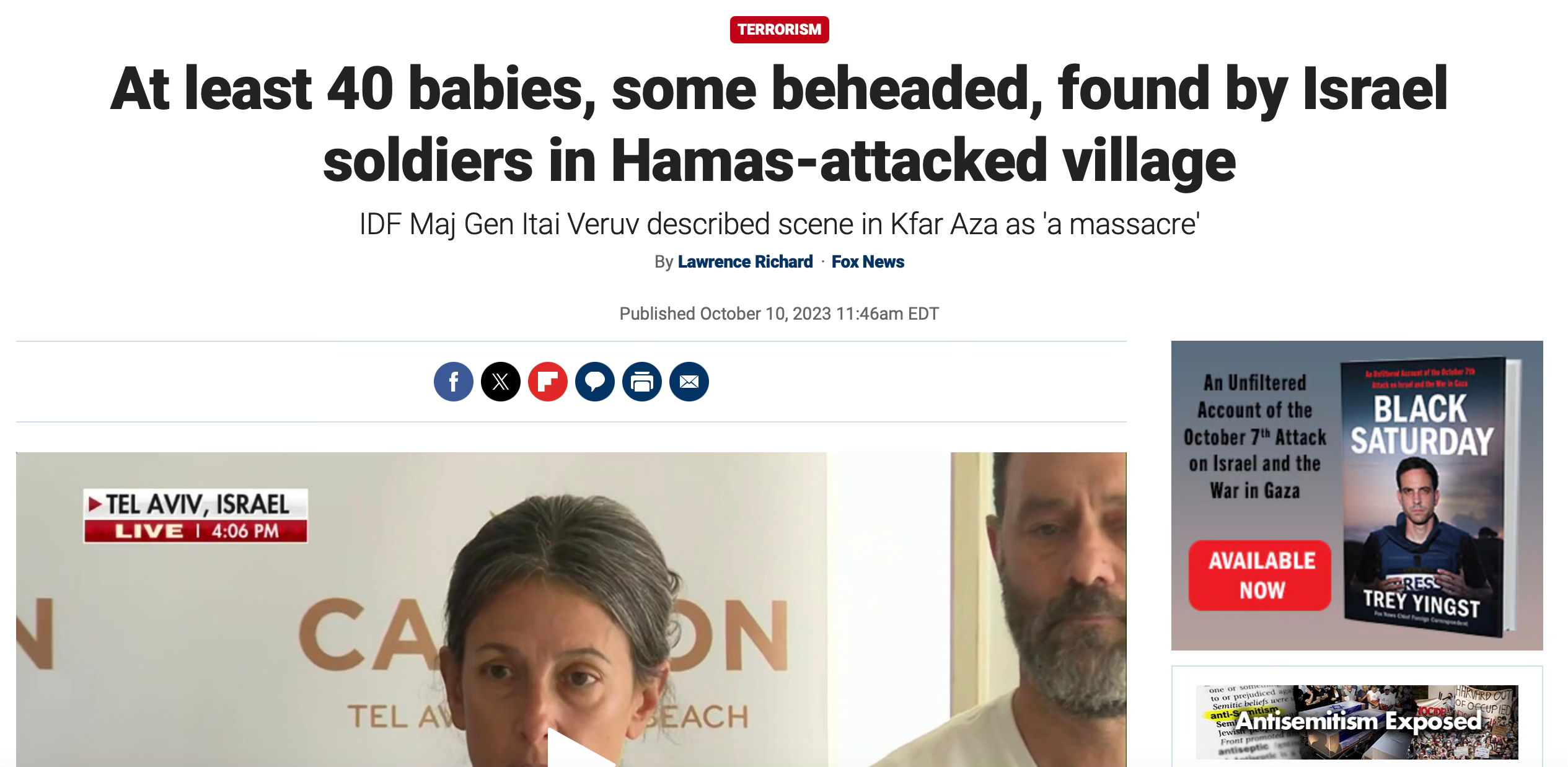Email the article envelope icon
1568x767 pixels.
tap(689, 382)
